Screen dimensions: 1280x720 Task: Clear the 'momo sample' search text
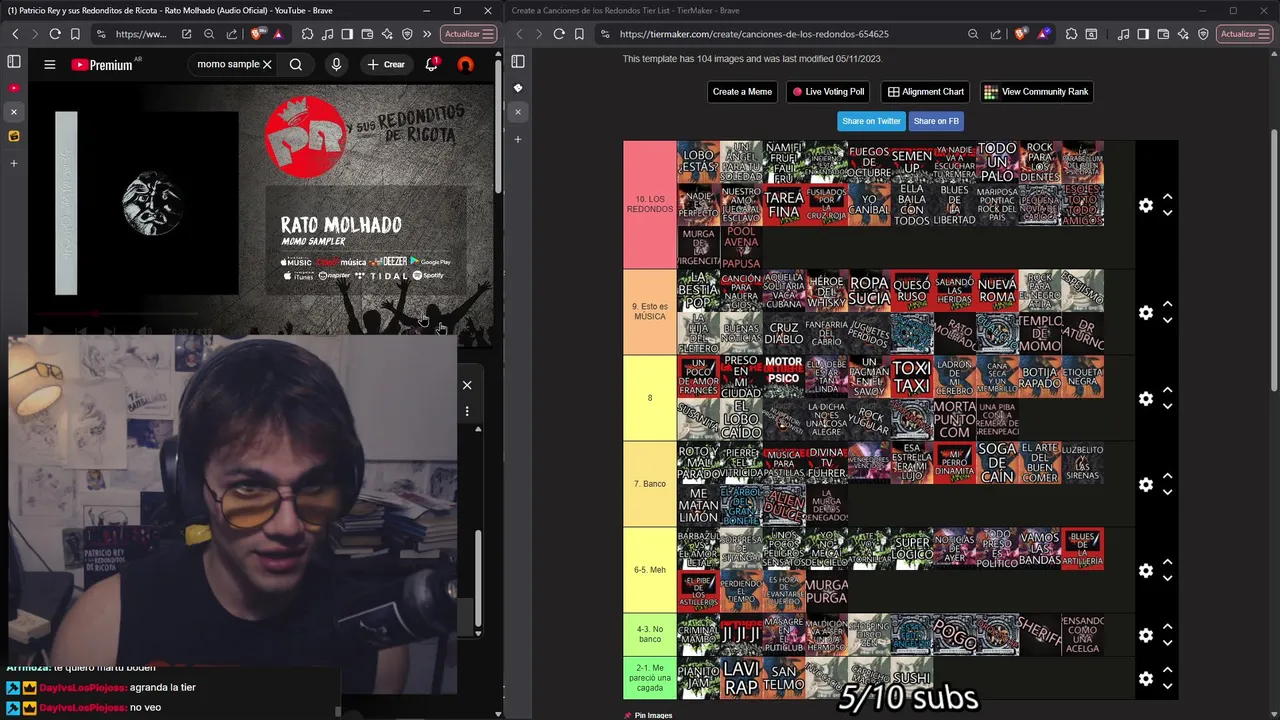(x=267, y=64)
